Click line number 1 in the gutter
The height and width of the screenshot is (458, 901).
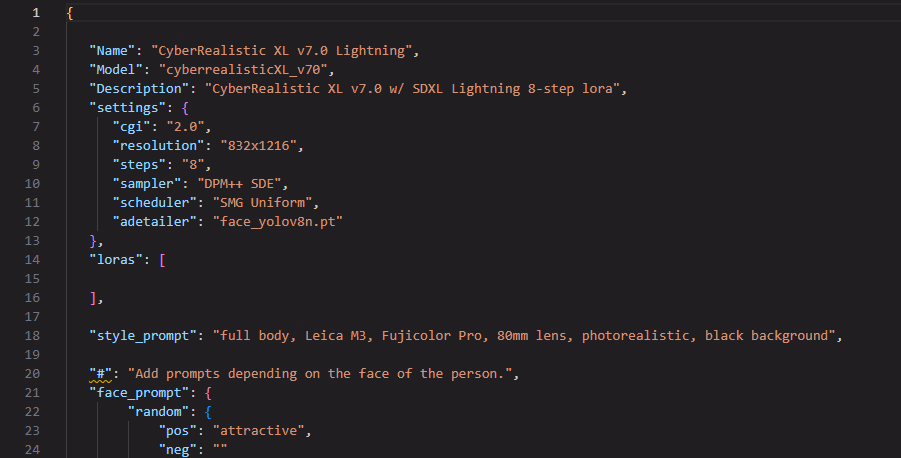36,13
